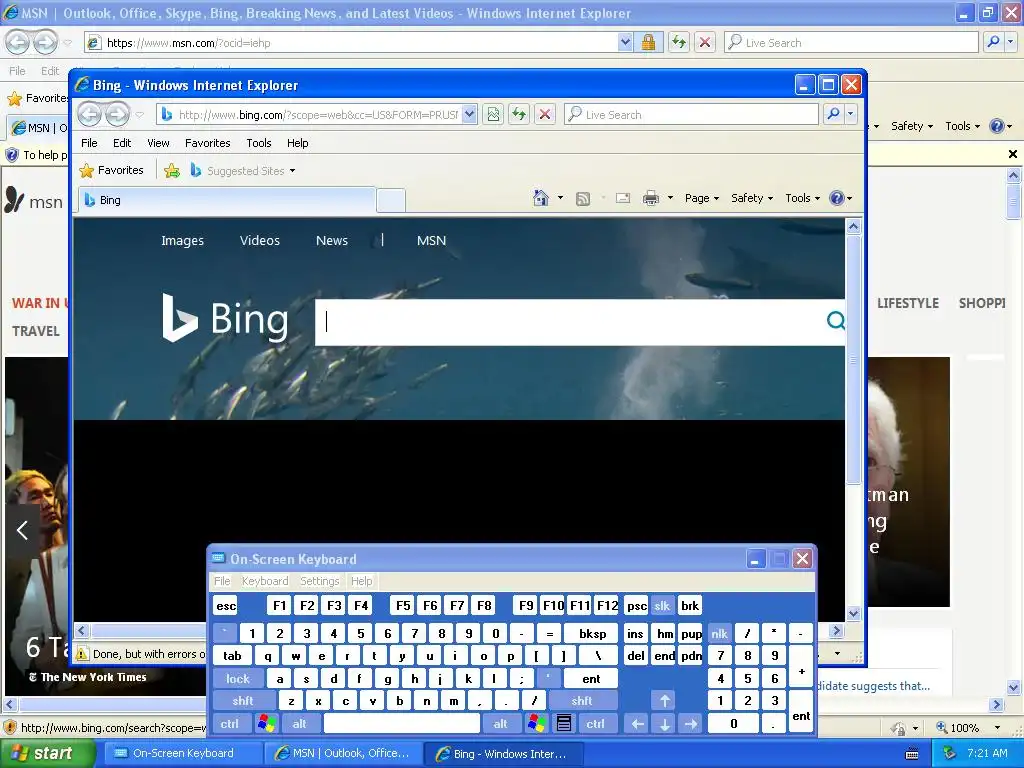Toggle the lock key on On-Screen Keyboard

(238, 679)
